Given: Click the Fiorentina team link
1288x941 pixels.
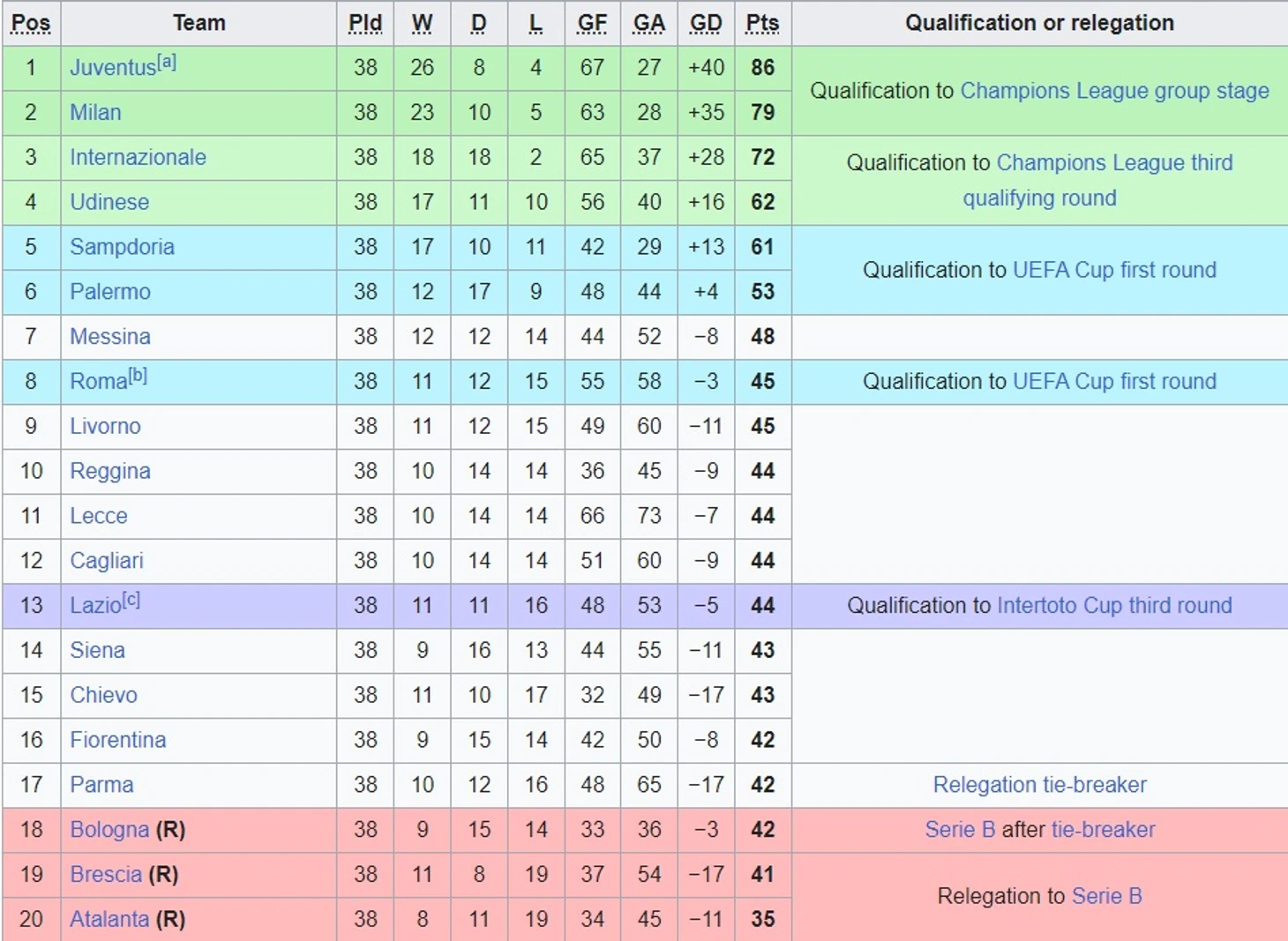Looking at the screenshot, I should (118, 740).
